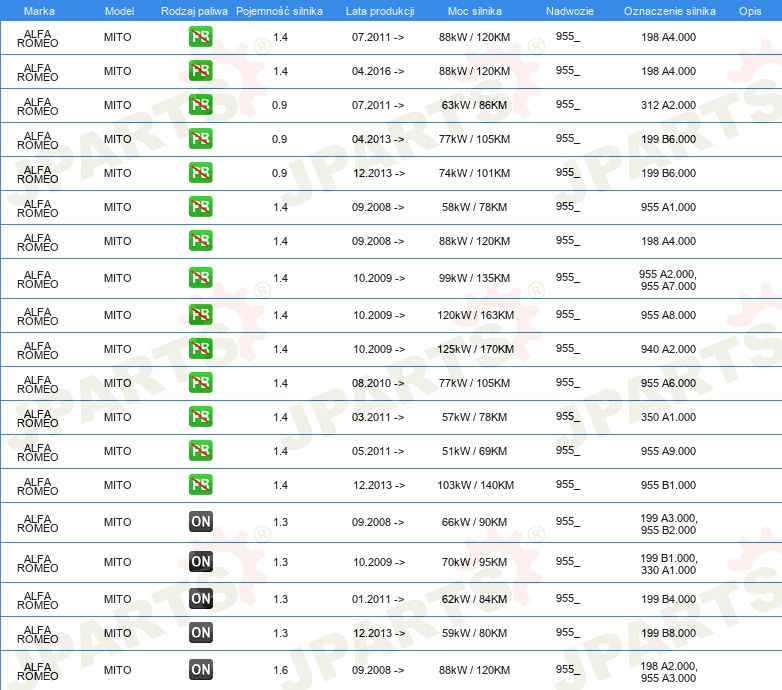Viewport: 782px width, 690px height.
Task: Click the engine codes 955 A2.000, 955 A7.000
Action: (x=668, y=280)
